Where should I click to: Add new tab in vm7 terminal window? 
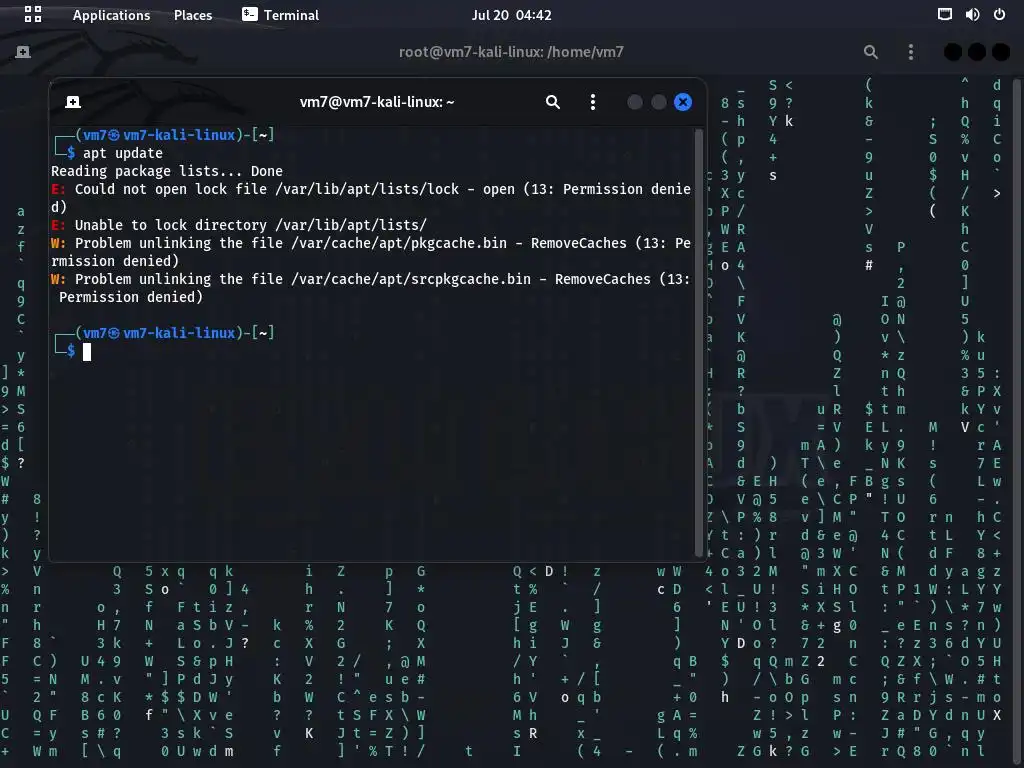tap(73, 102)
